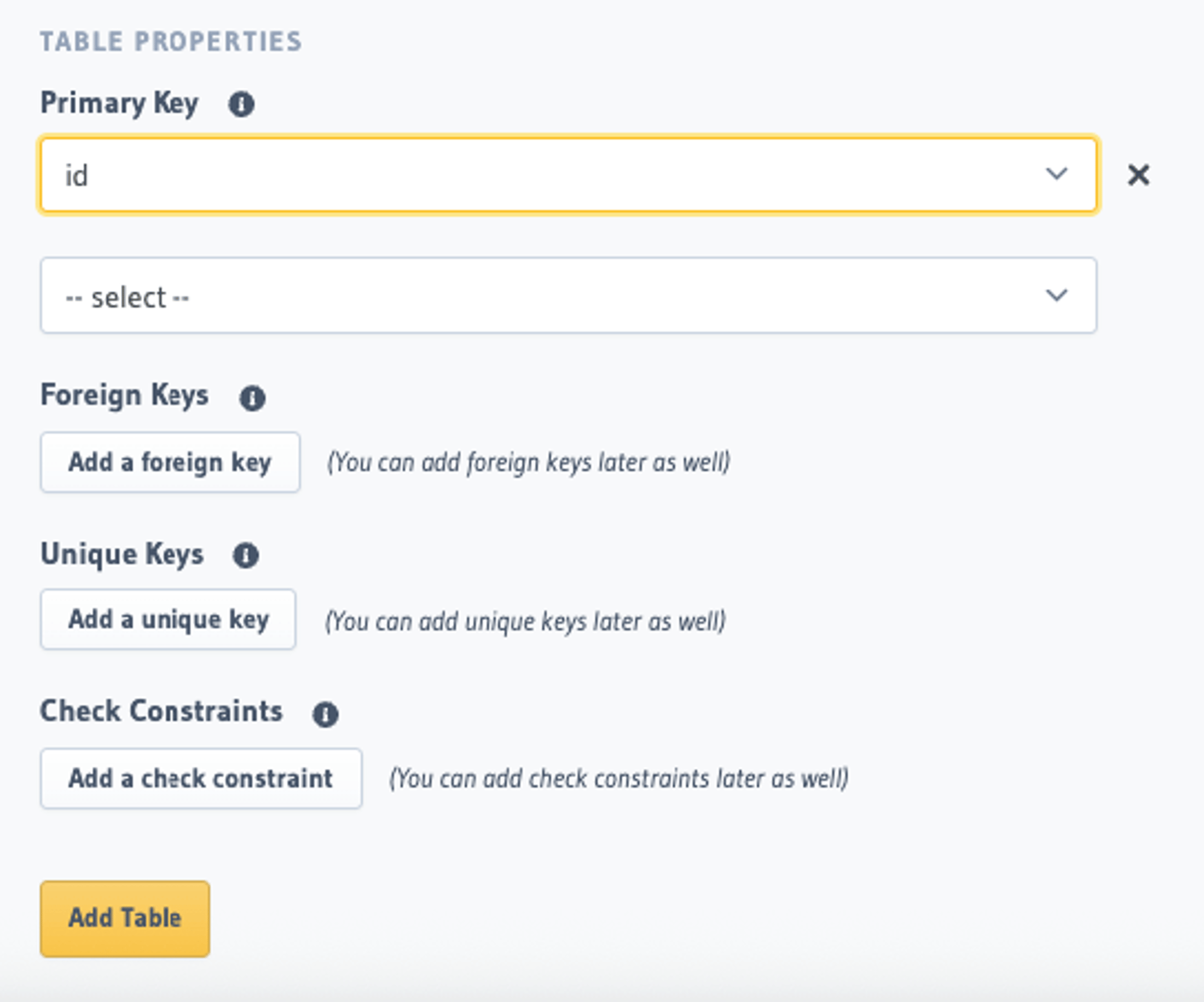The image size is (1204, 1002).
Task: Click the Primary Key label
Action: coord(119,104)
